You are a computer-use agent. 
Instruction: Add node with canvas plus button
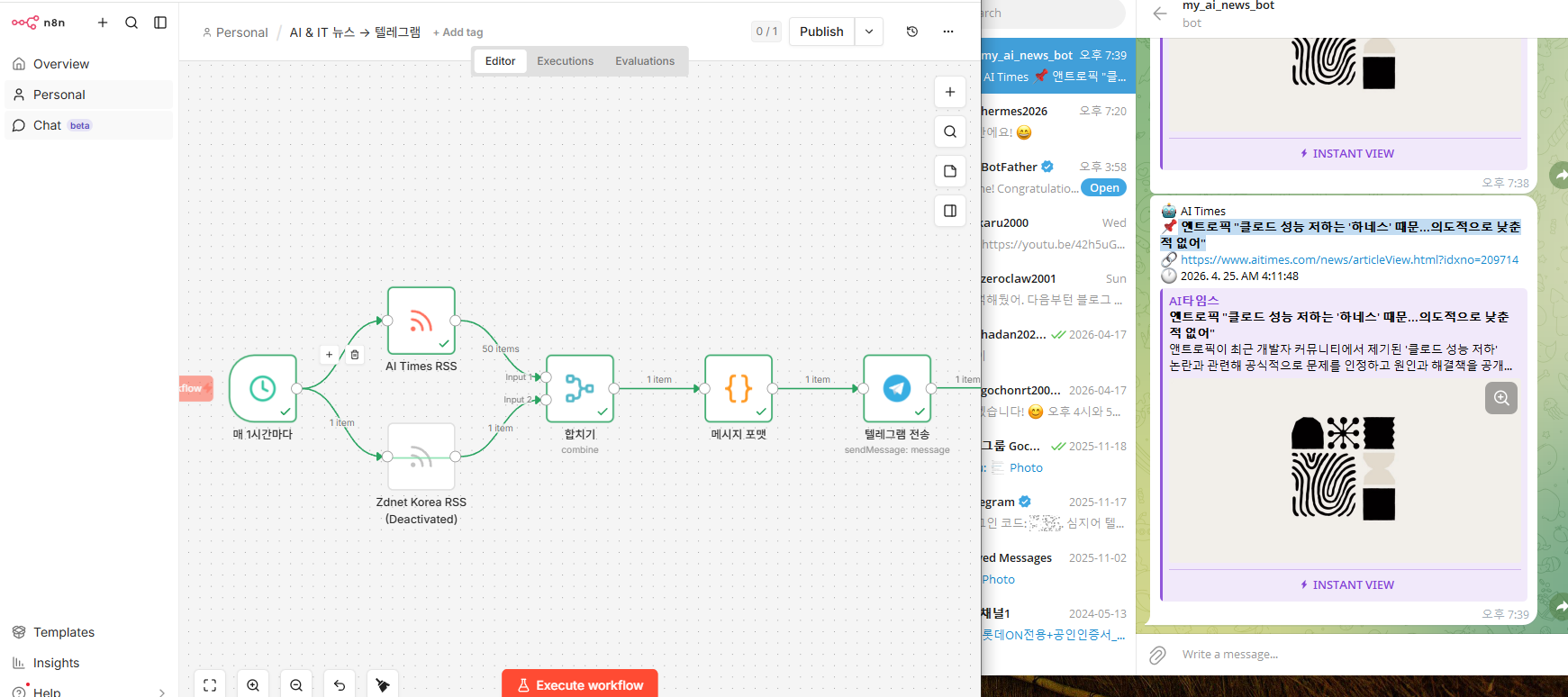950,92
